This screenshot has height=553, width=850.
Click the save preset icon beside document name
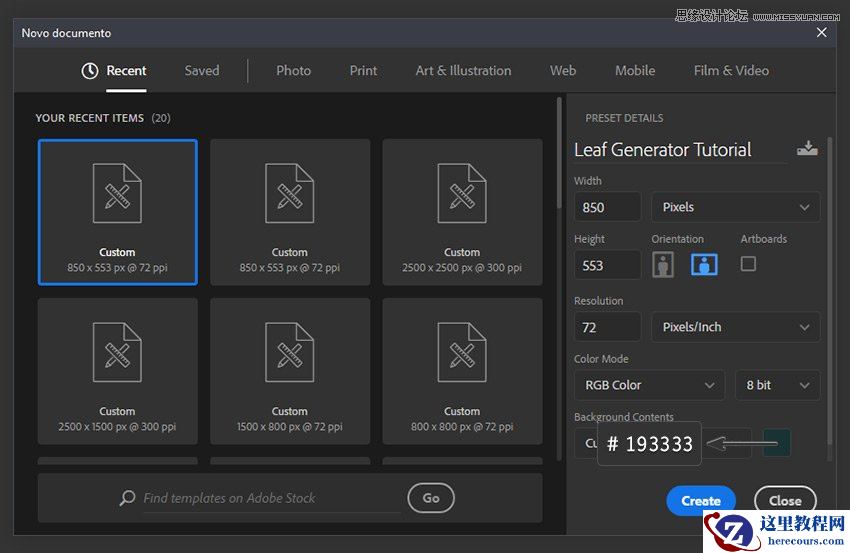807,149
